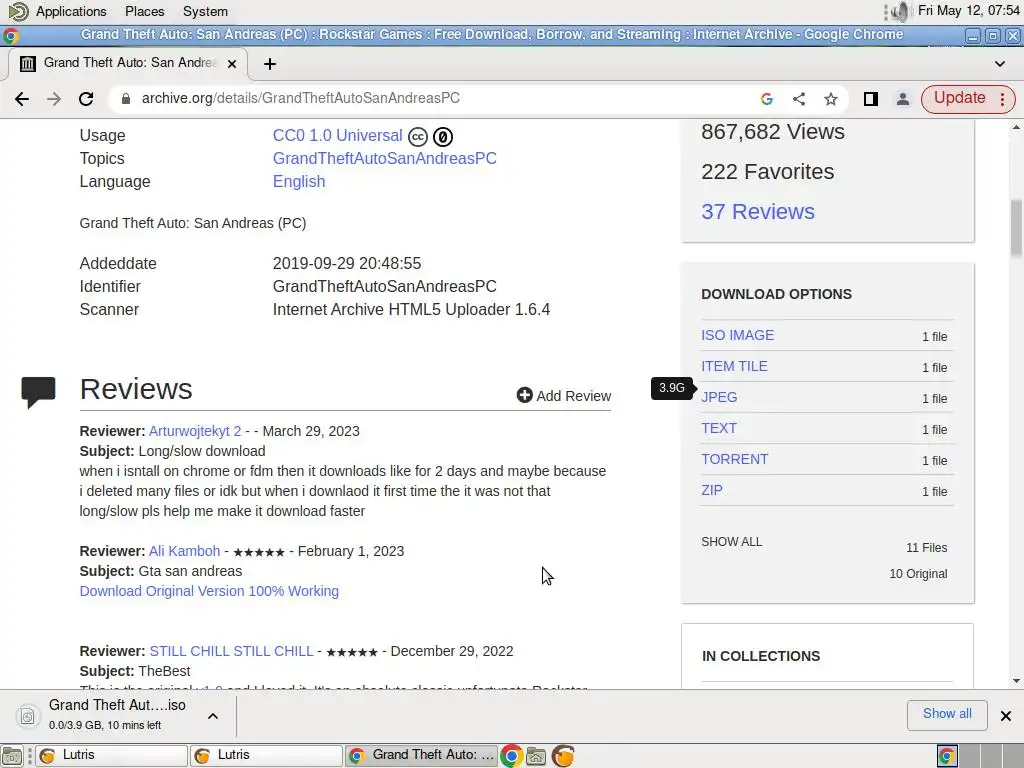1024x768 pixels.
Task: Click the page vertical scrollbar thumb
Action: tap(1016, 227)
